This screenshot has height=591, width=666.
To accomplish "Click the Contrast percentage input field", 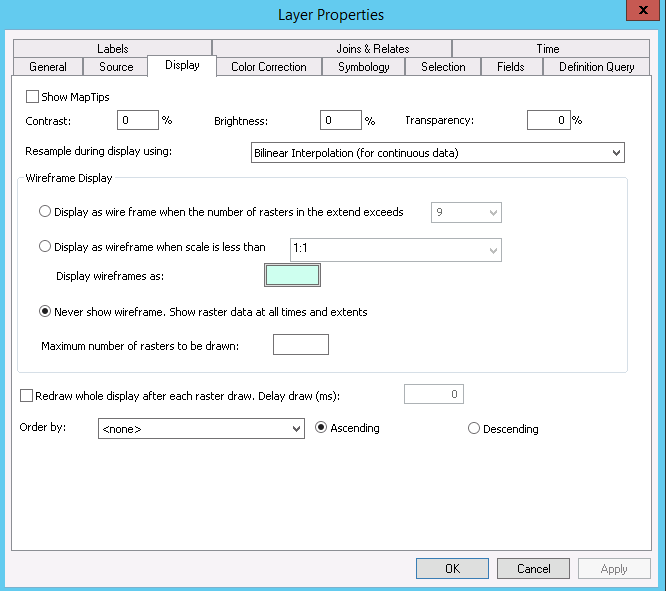I will 138,120.
